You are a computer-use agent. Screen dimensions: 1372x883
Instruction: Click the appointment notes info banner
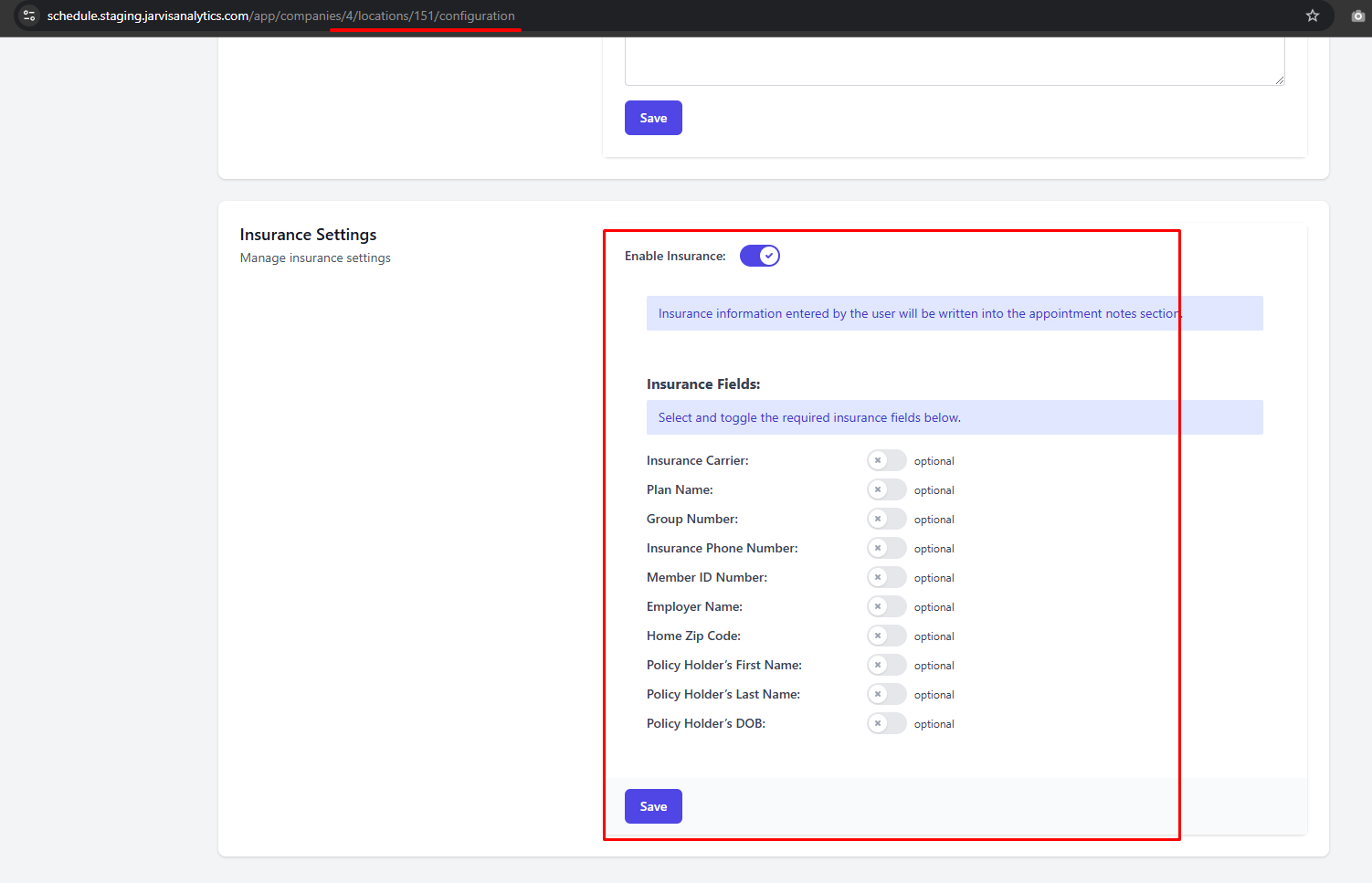pyautogui.click(x=955, y=313)
